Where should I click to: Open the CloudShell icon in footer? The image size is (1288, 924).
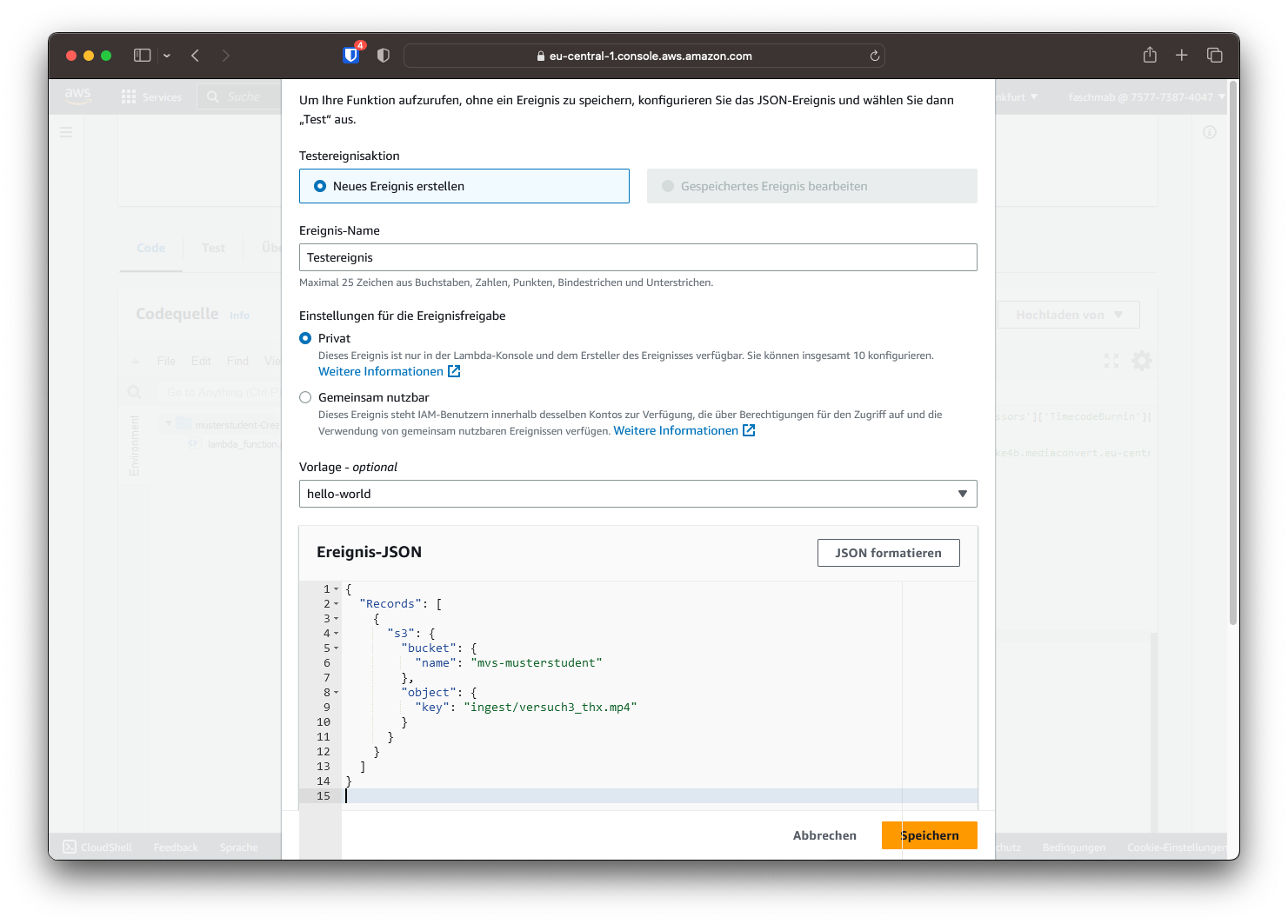click(70, 847)
